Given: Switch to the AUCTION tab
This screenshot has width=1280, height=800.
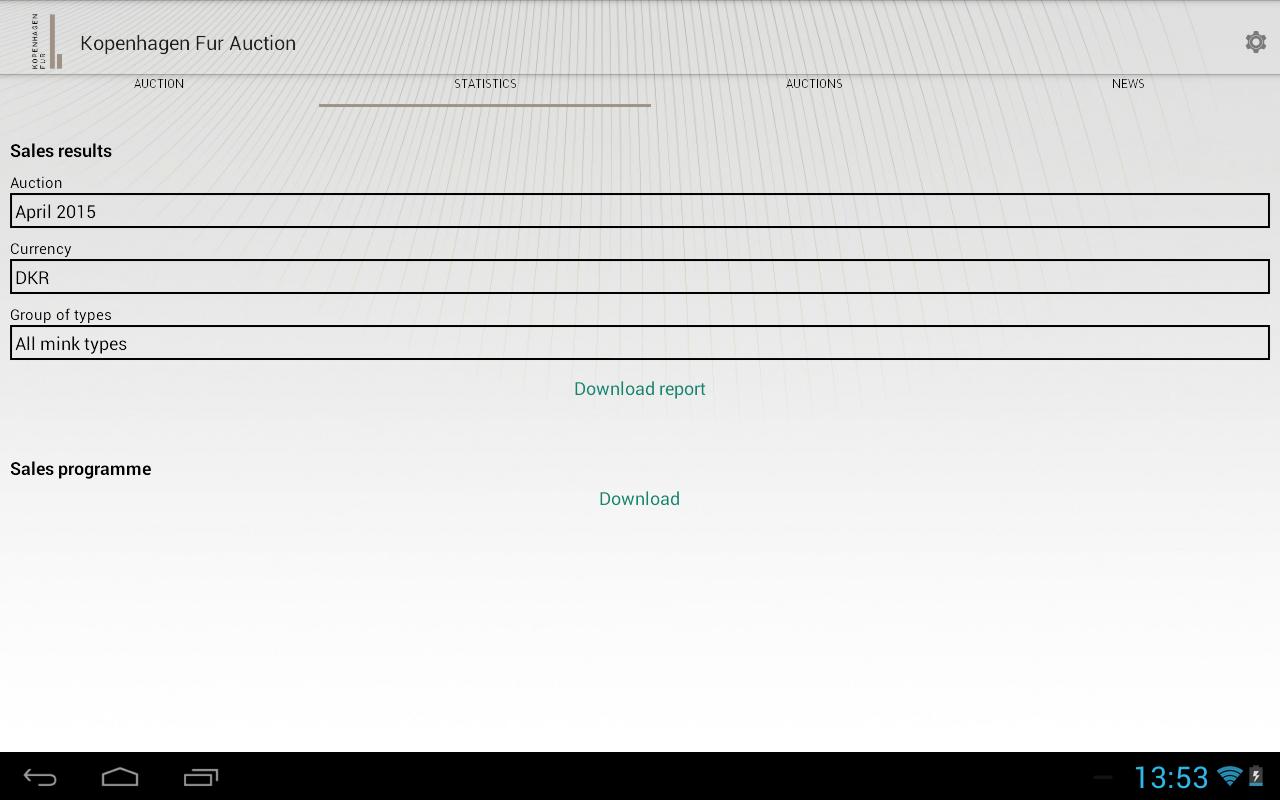Looking at the screenshot, I should coord(159,84).
